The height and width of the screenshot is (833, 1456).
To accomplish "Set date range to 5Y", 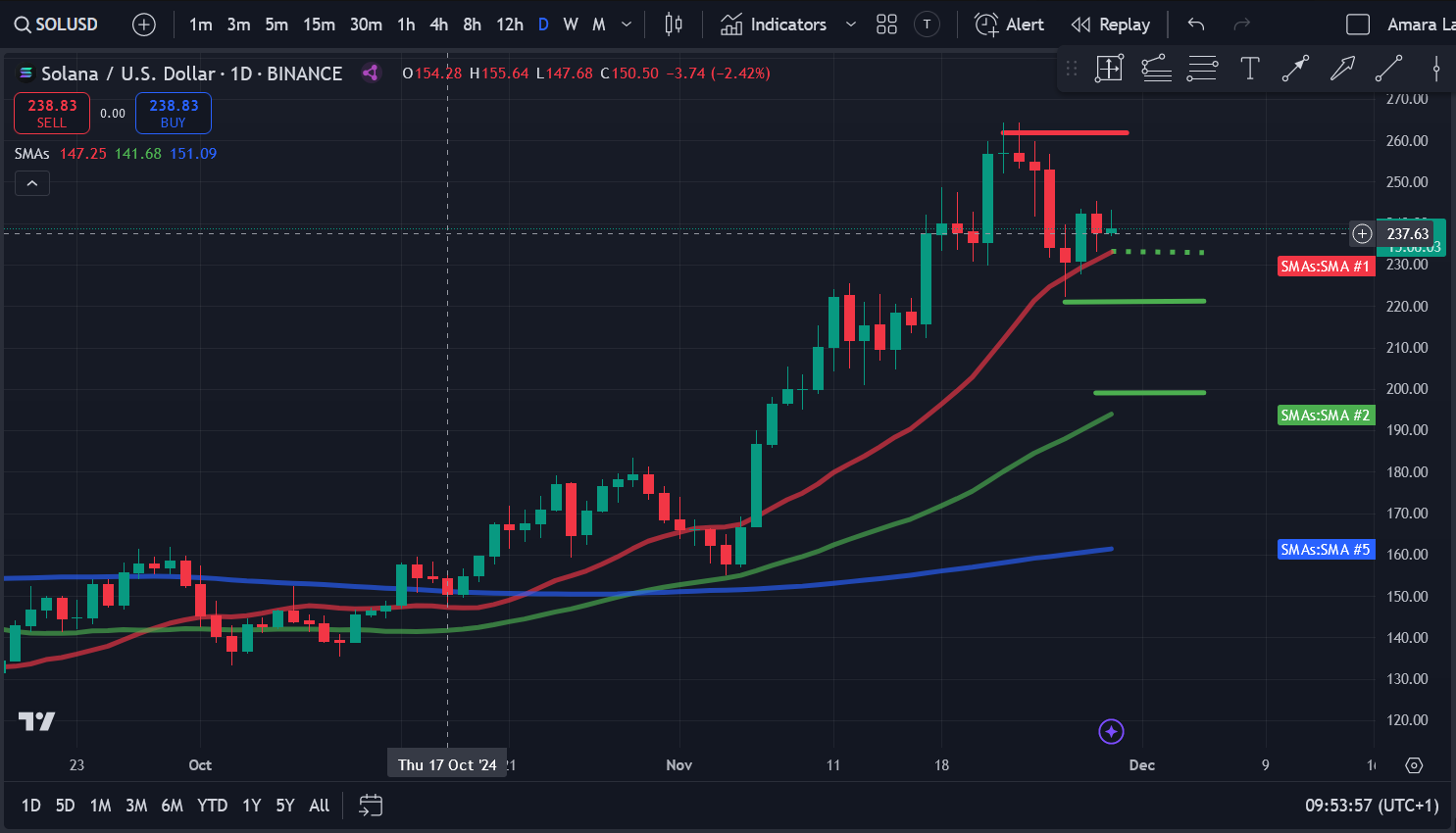I will pyautogui.click(x=284, y=806).
